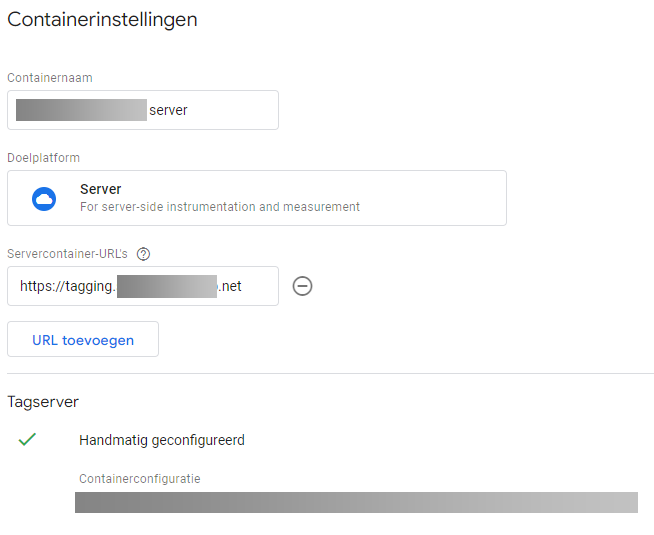Select the Server target platform card
The image size is (654, 535).
256,198
